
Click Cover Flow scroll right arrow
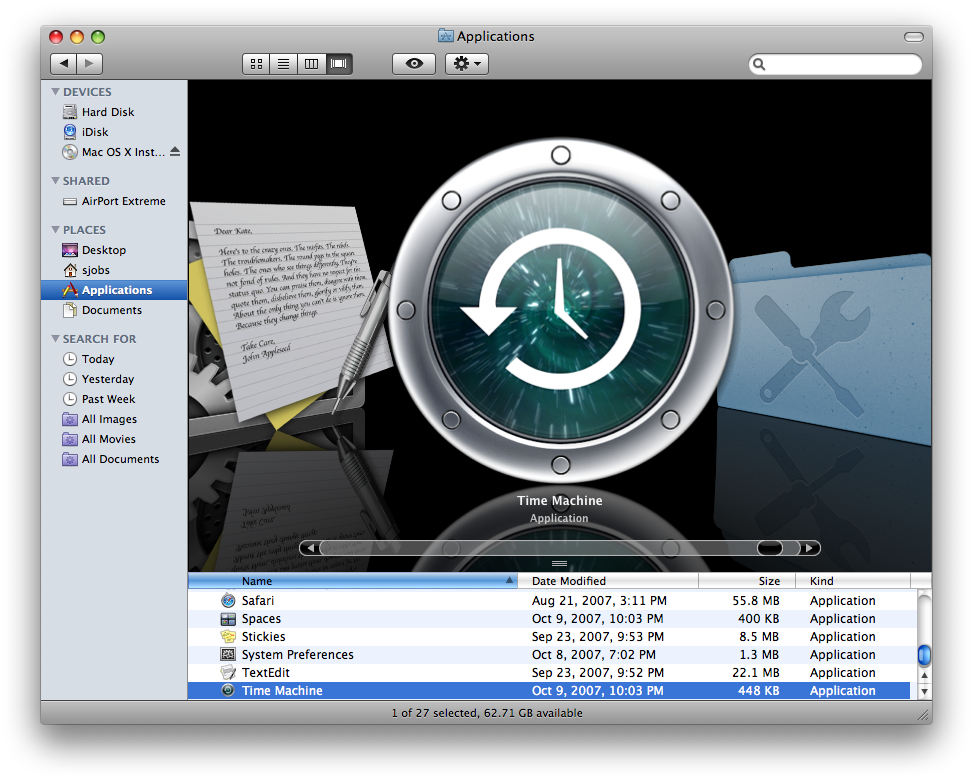(x=809, y=548)
